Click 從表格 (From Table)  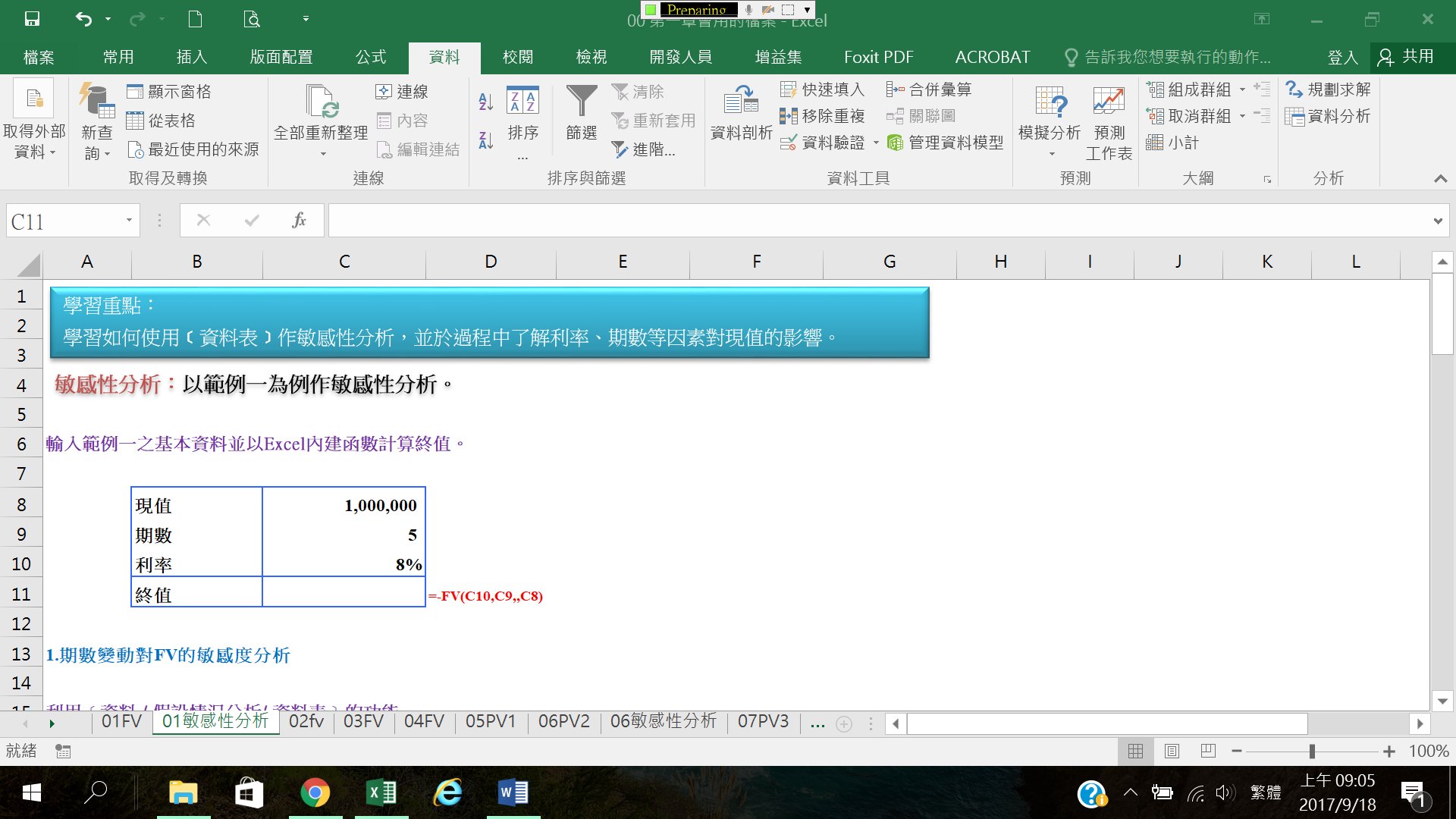(x=161, y=121)
